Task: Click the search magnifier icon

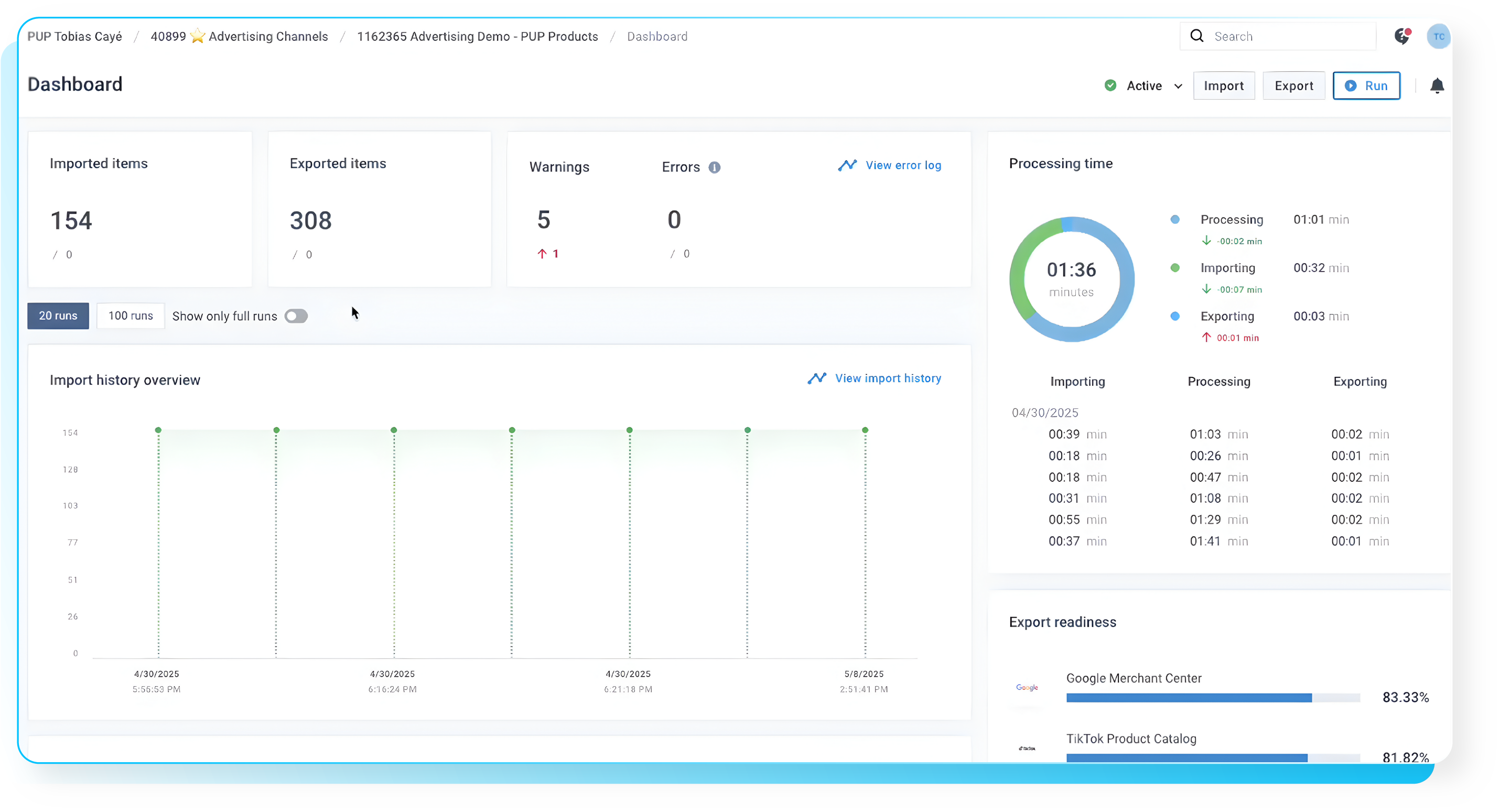Action: click(1196, 36)
